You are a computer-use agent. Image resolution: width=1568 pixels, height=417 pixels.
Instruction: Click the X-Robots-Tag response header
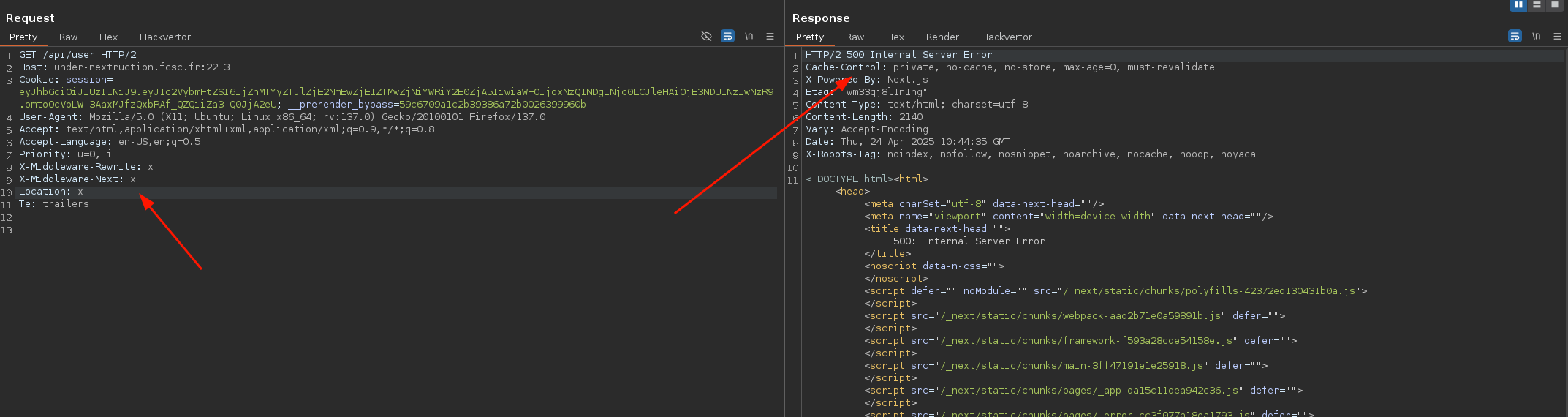coord(1031,154)
